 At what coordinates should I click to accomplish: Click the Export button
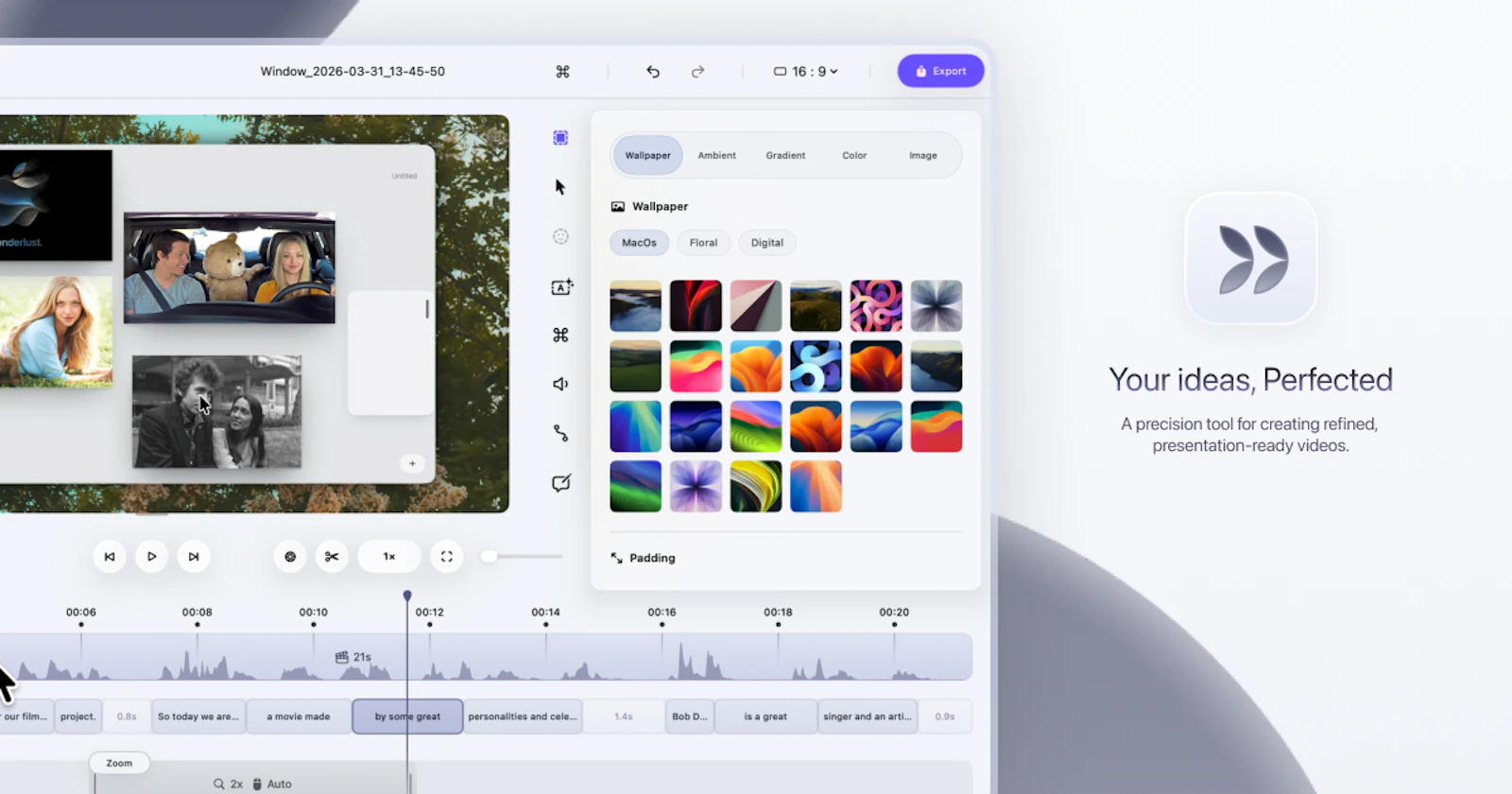tap(940, 71)
